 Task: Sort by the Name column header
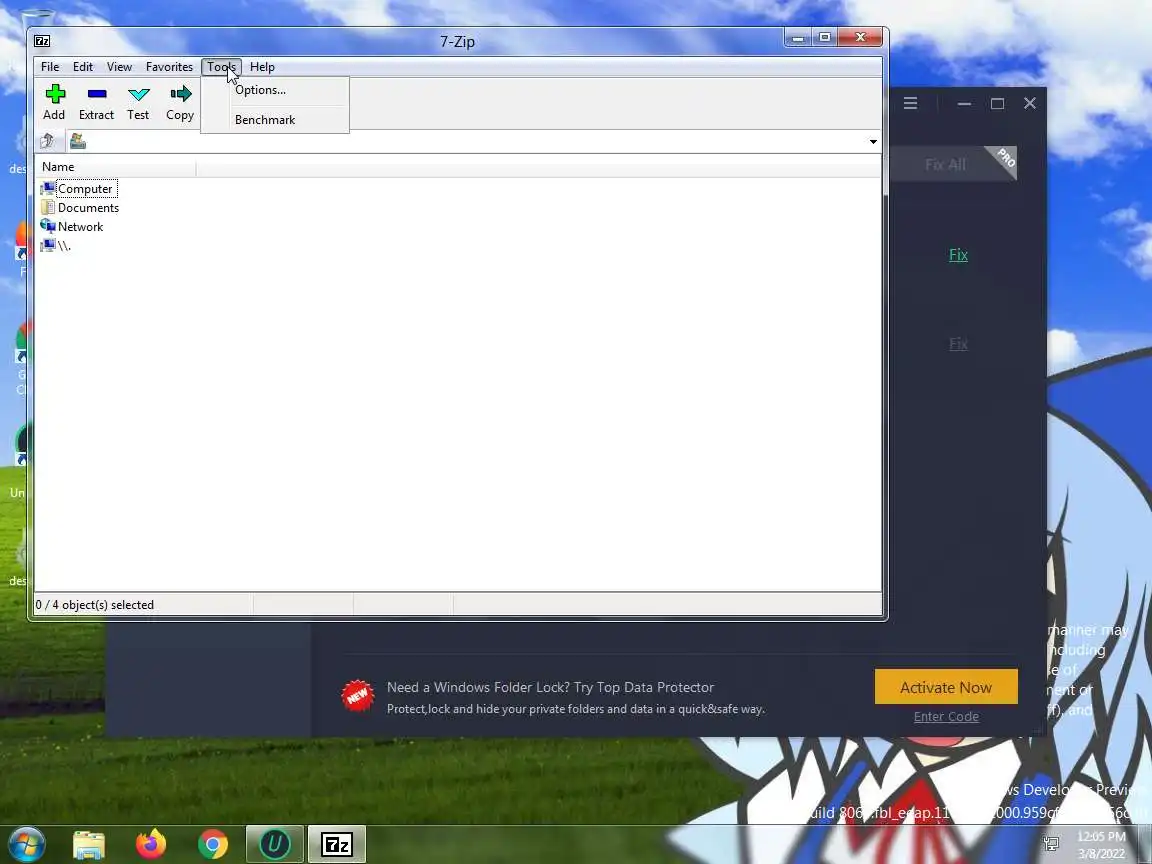(x=115, y=167)
